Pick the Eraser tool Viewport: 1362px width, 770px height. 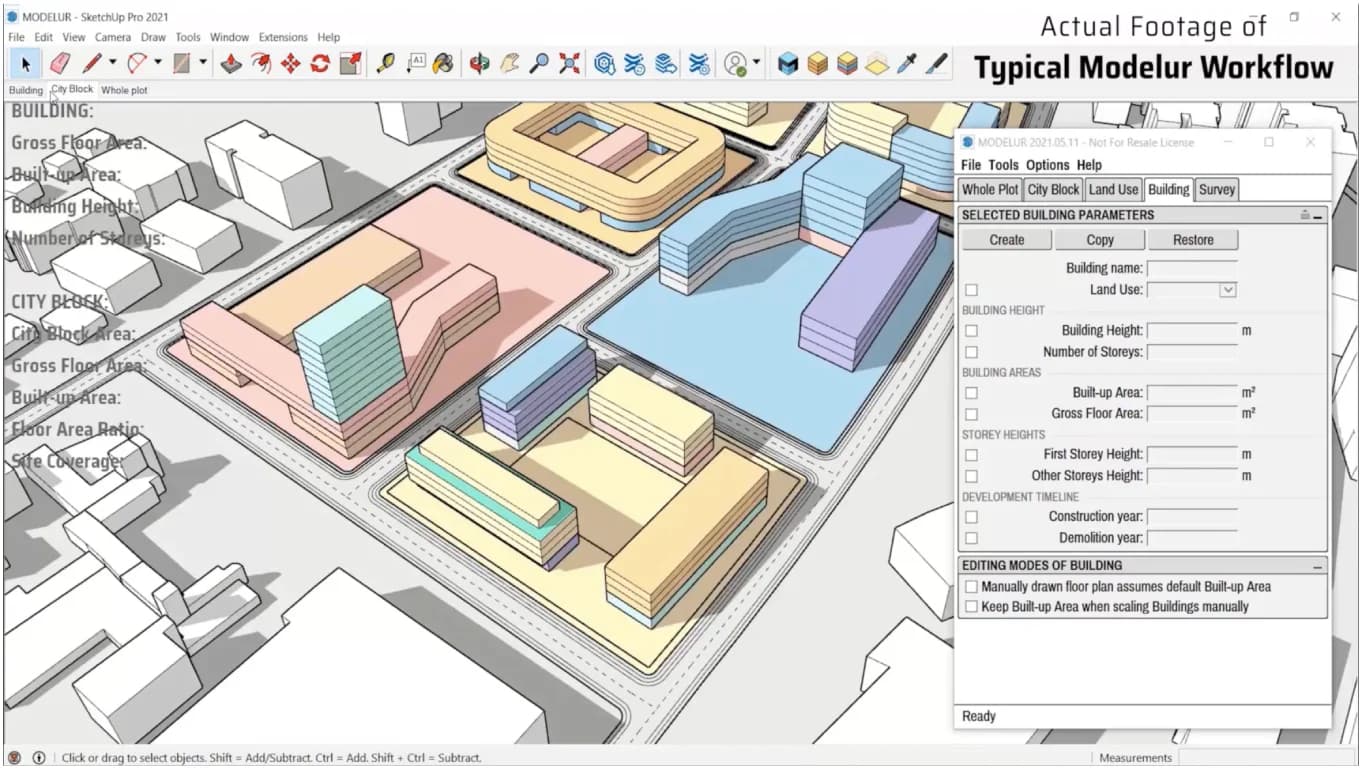click(x=59, y=64)
